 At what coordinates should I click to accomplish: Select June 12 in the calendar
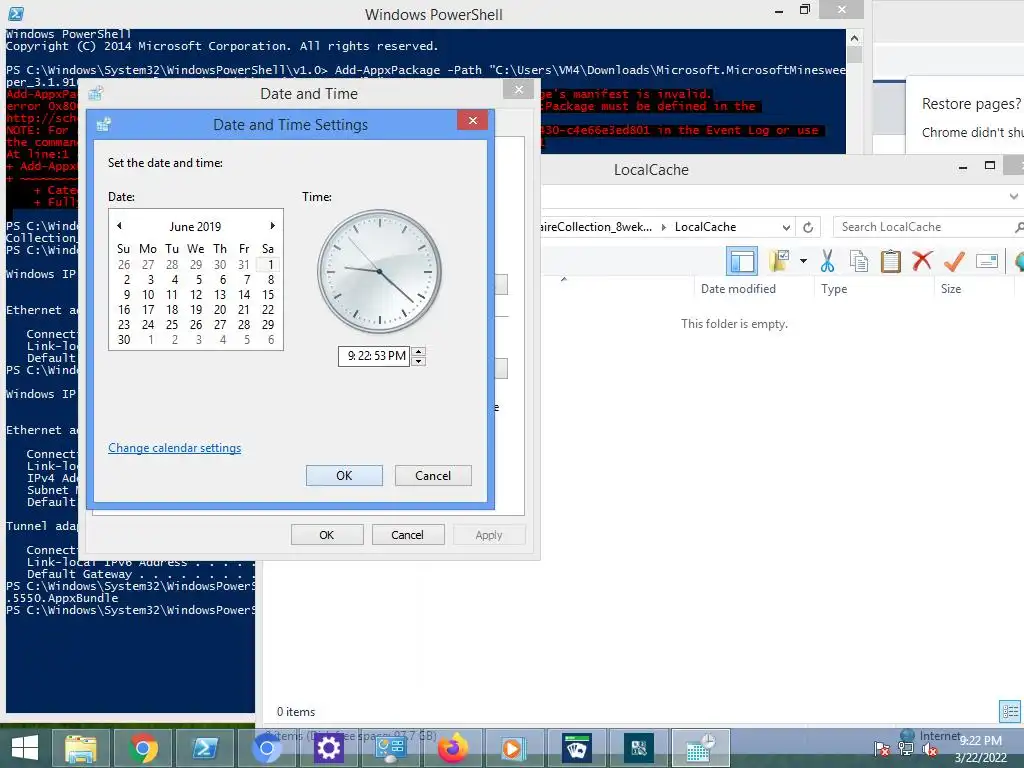pyautogui.click(x=196, y=295)
